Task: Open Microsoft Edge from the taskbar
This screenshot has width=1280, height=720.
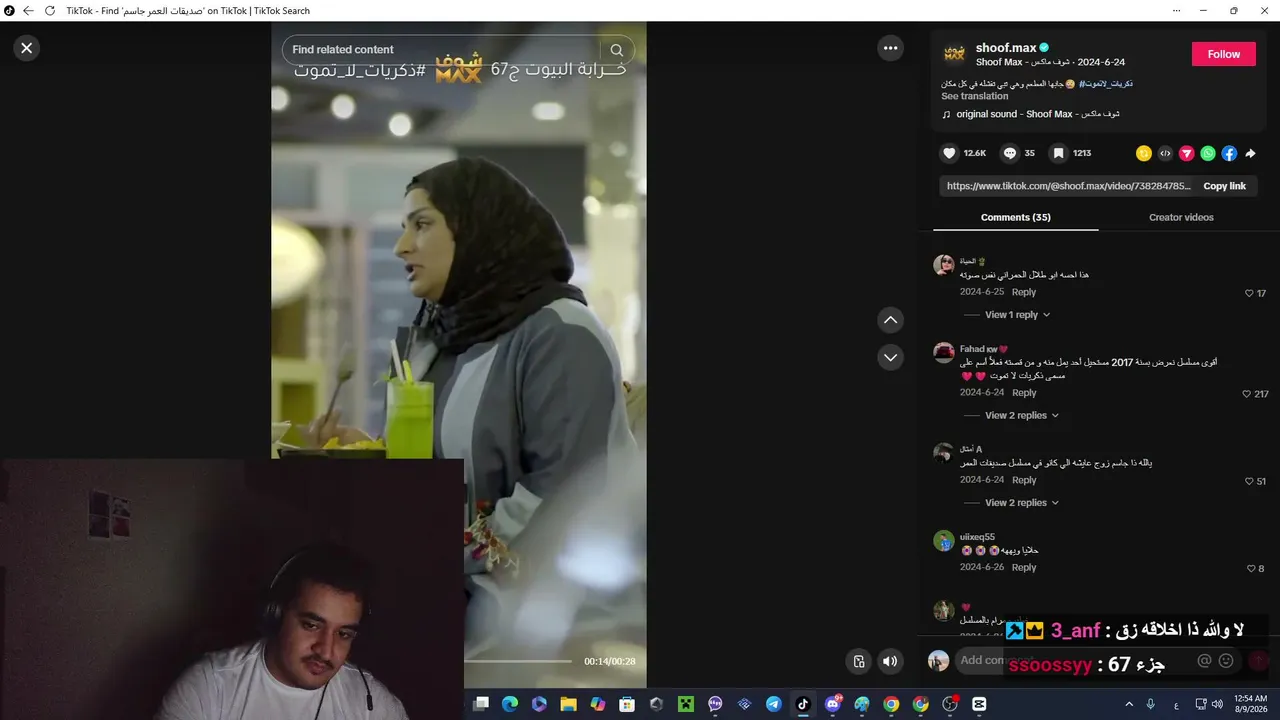Action: tap(510, 704)
